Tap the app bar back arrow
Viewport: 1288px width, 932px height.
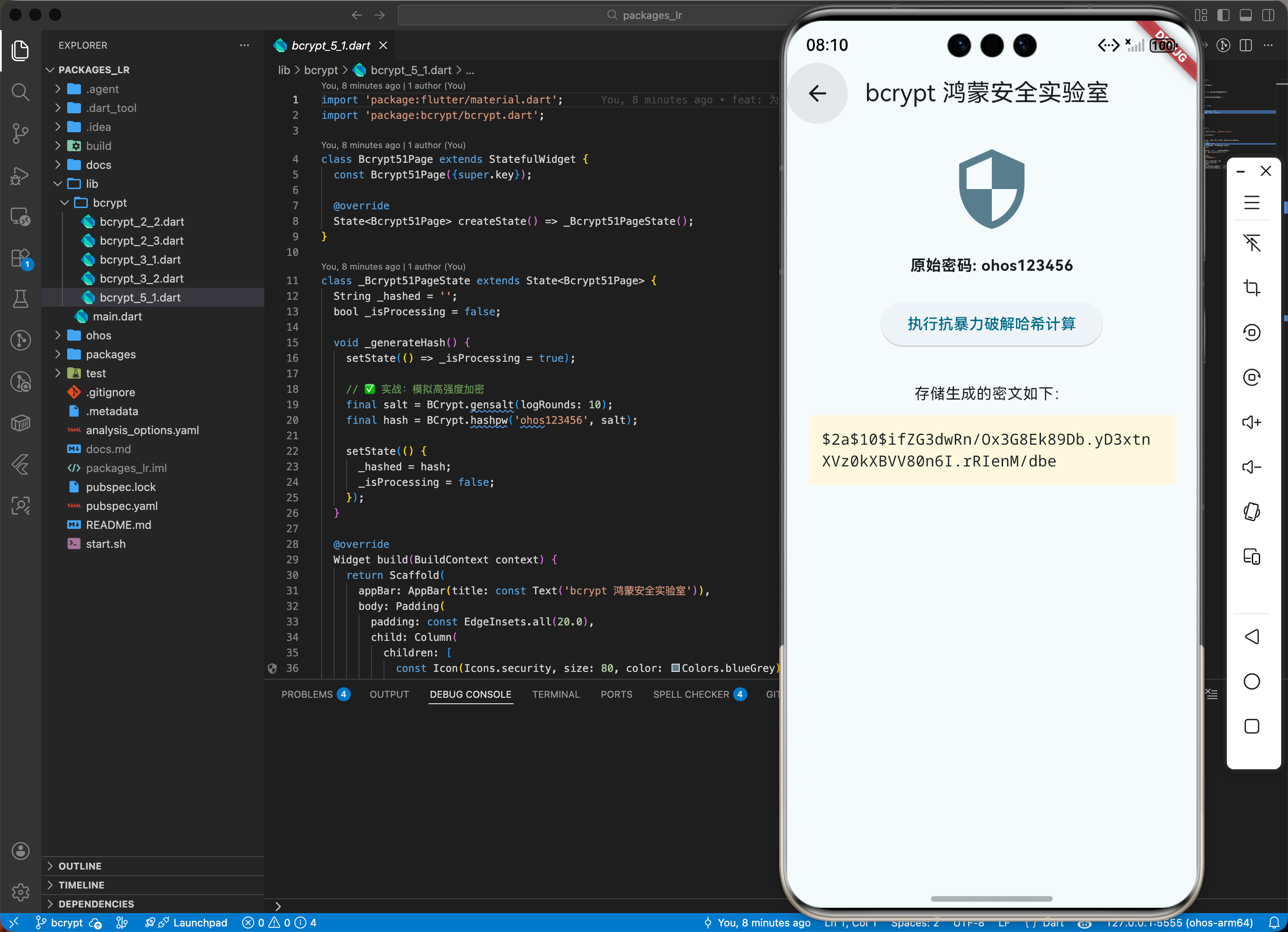pyautogui.click(x=817, y=93)
